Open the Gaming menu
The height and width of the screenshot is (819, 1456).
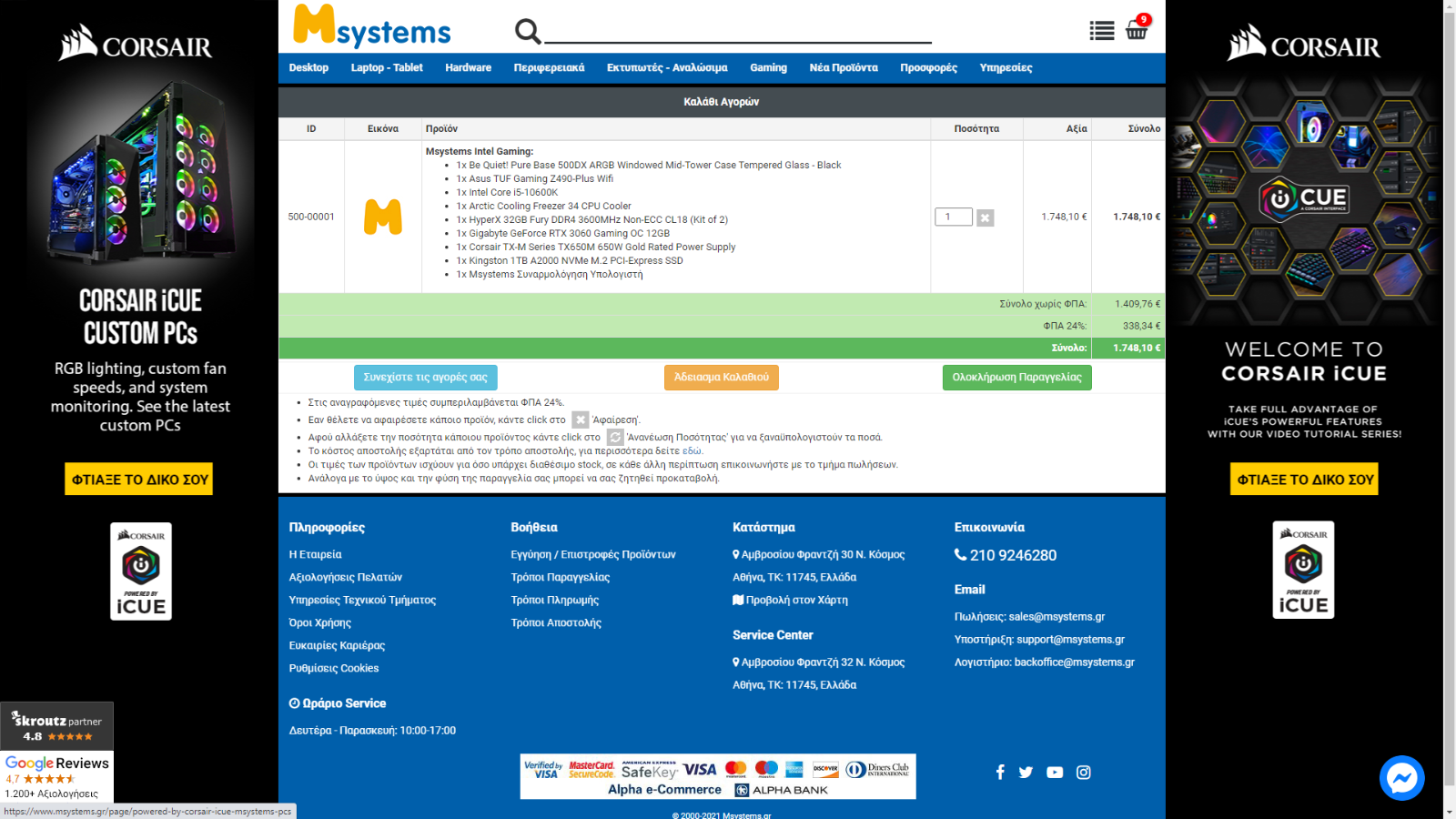[x=768, y=67]
